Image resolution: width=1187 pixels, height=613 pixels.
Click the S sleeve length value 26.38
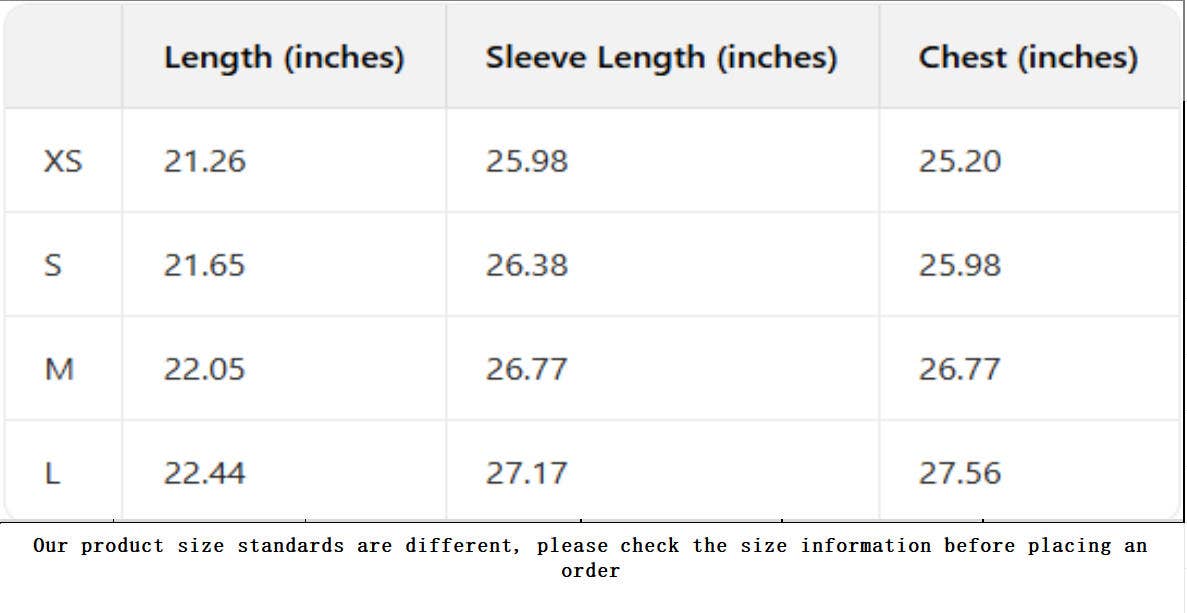[527, 265]
